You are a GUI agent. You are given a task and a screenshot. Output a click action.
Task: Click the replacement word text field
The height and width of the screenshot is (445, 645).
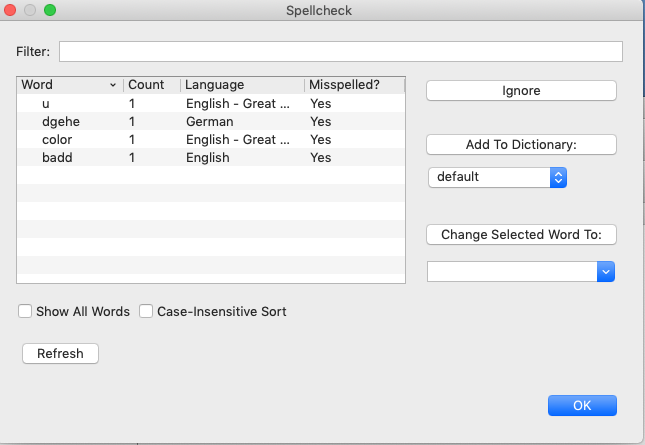click(x=510, y=271)
